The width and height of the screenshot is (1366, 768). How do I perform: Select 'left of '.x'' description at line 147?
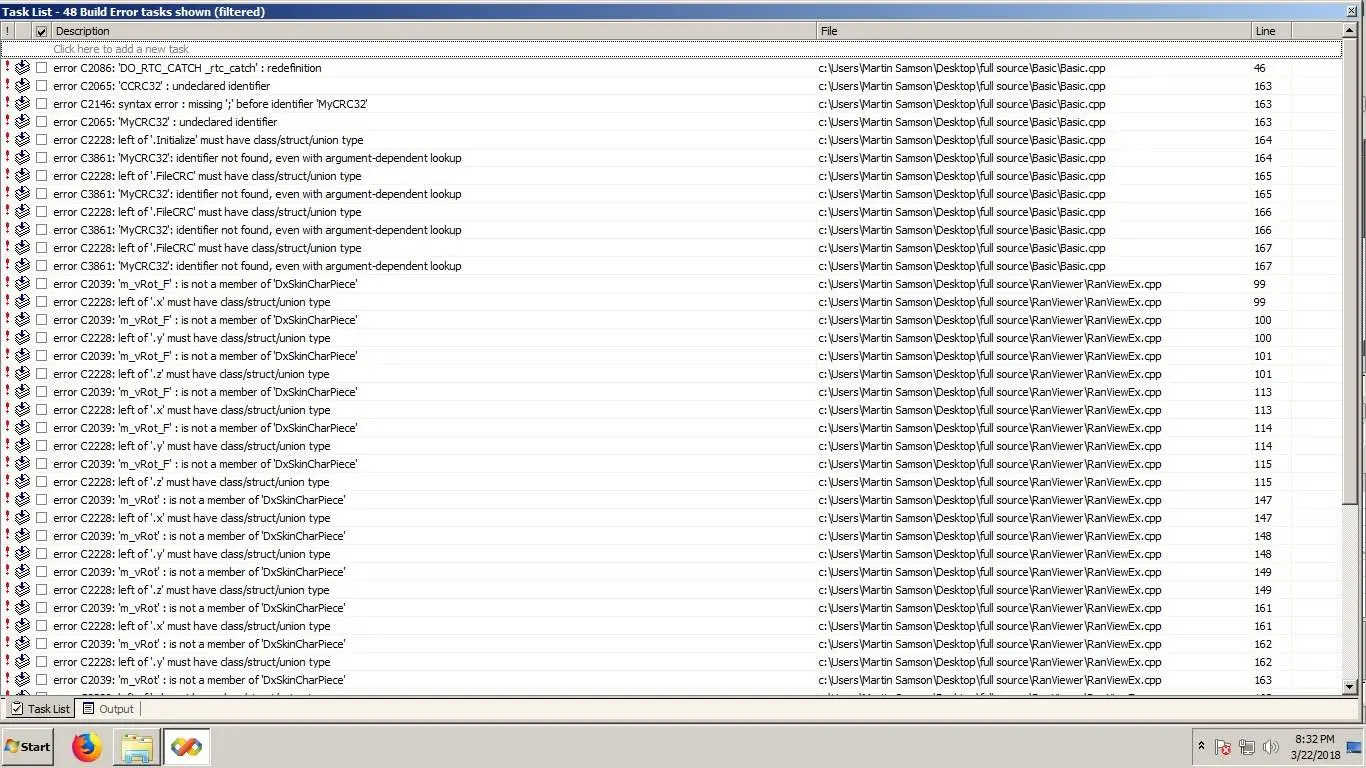[x=191, y=518]
